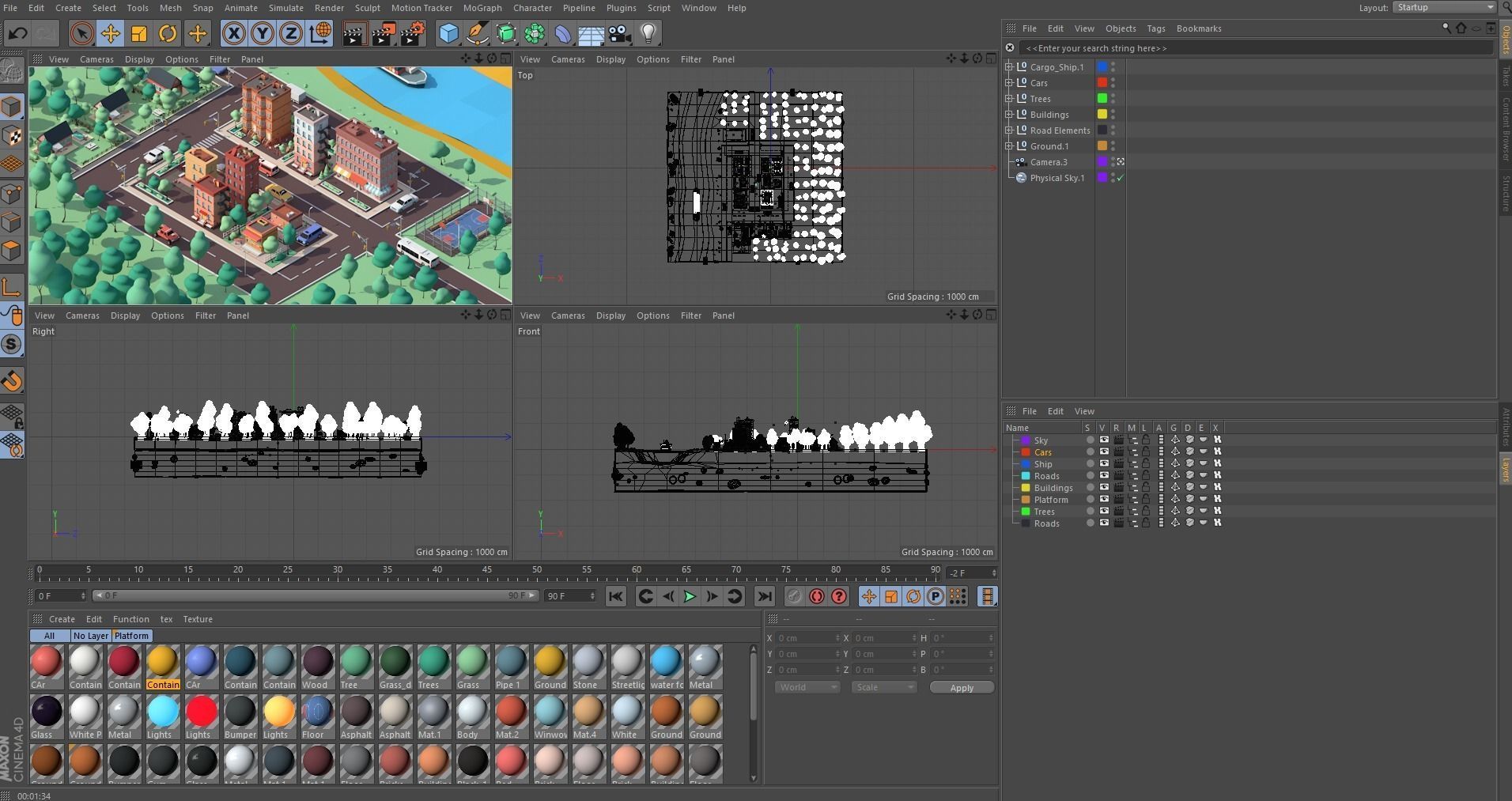Click the Render View clapperboard icon
Screen dimensions: 1512x801
pos(354,33)
